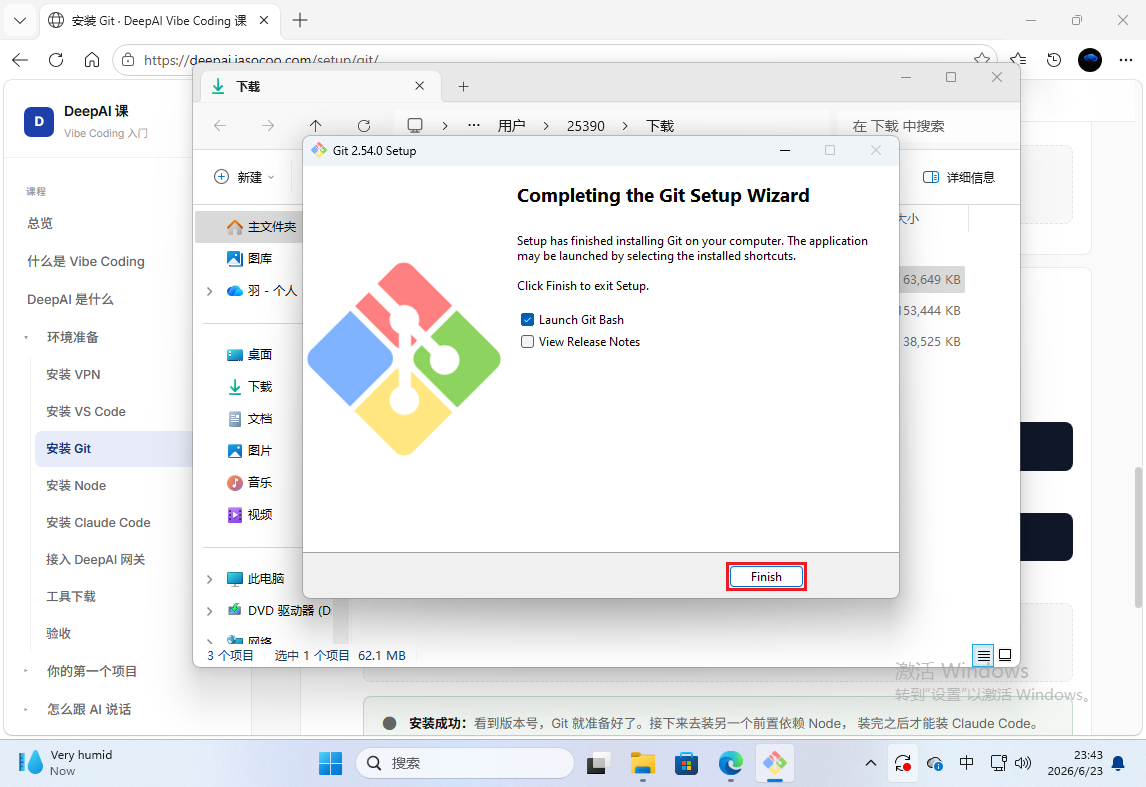Go up one folder in File Explorer
Image resolution: width=1146 pixels, height=787 pixels.
click(316, 126)
